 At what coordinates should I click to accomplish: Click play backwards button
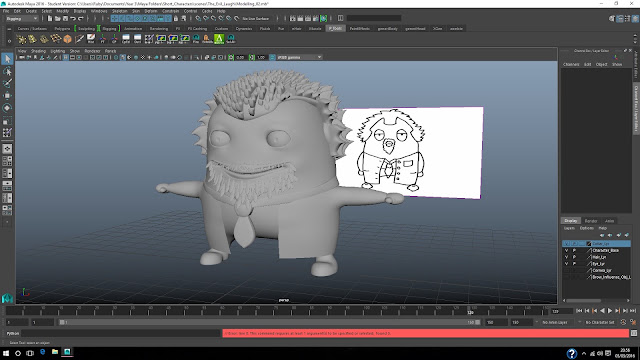[x=602, y=311]
